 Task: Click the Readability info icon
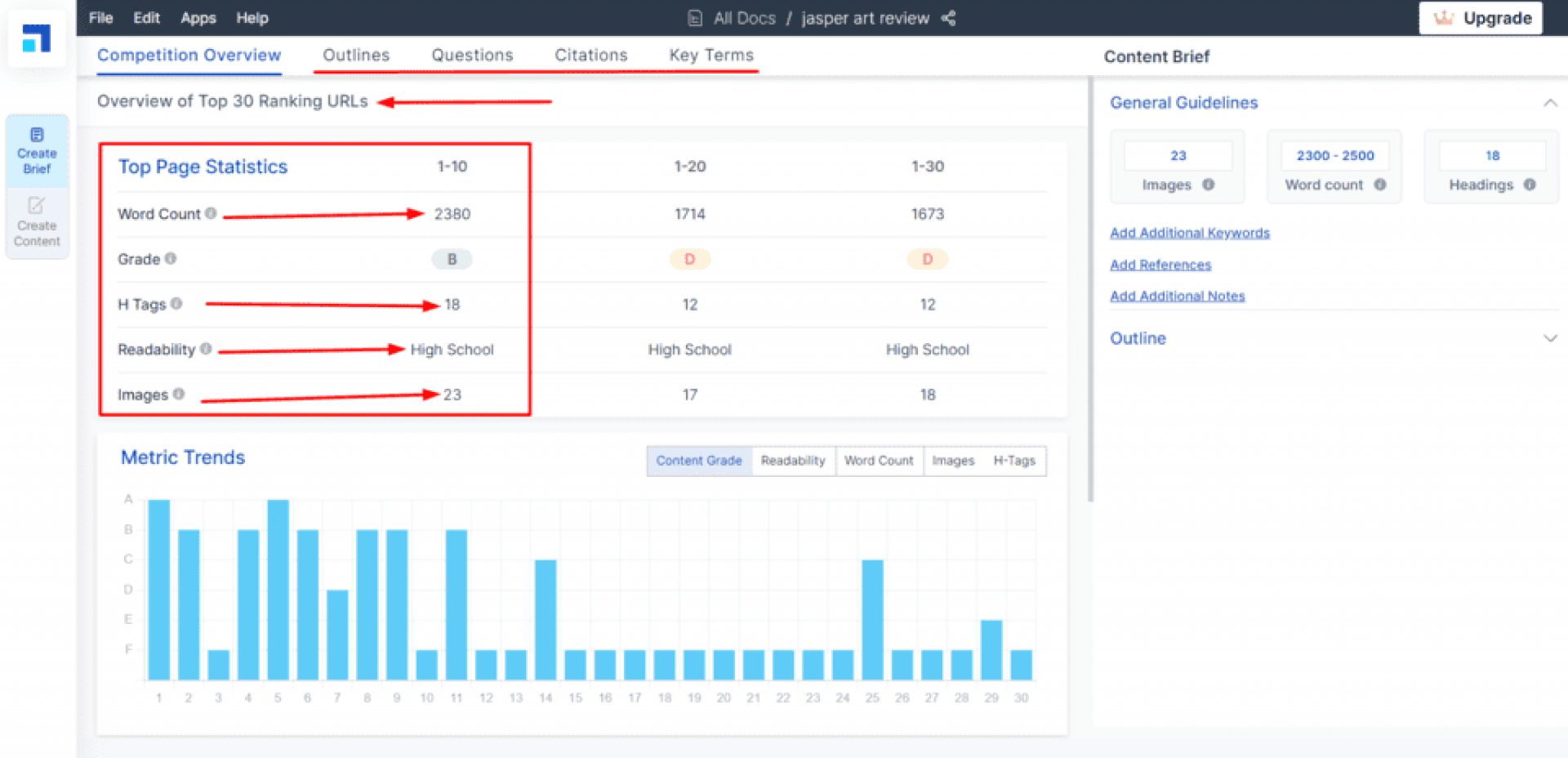(x=206, y=349)
